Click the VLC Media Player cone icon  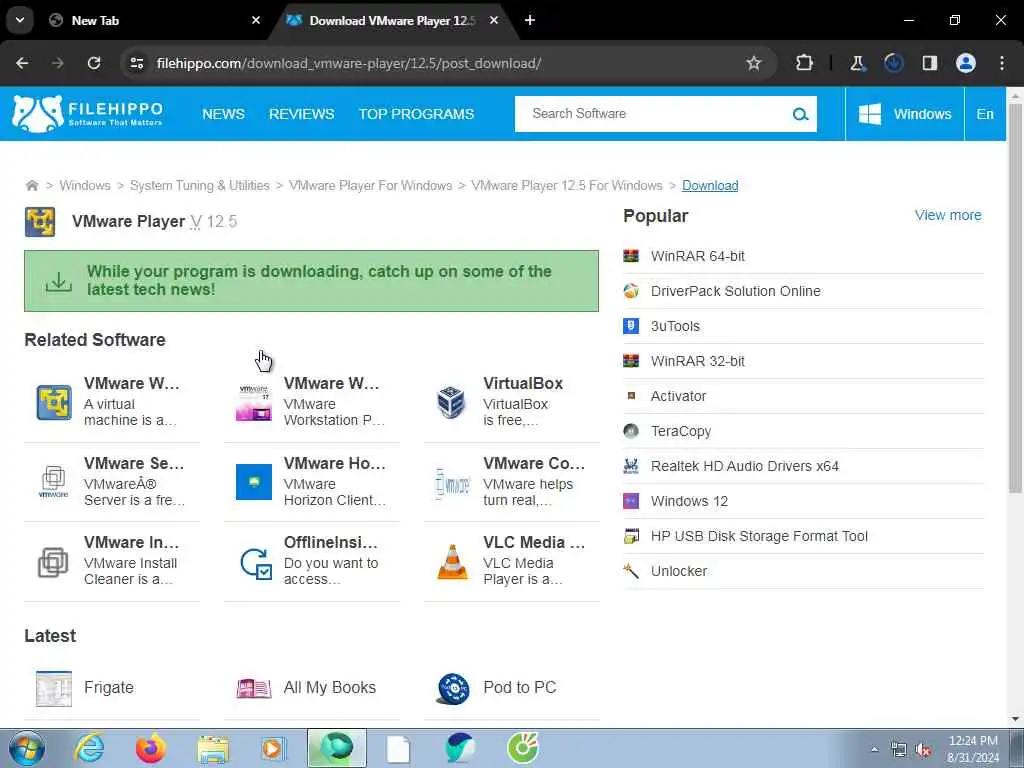coord(452,562)
